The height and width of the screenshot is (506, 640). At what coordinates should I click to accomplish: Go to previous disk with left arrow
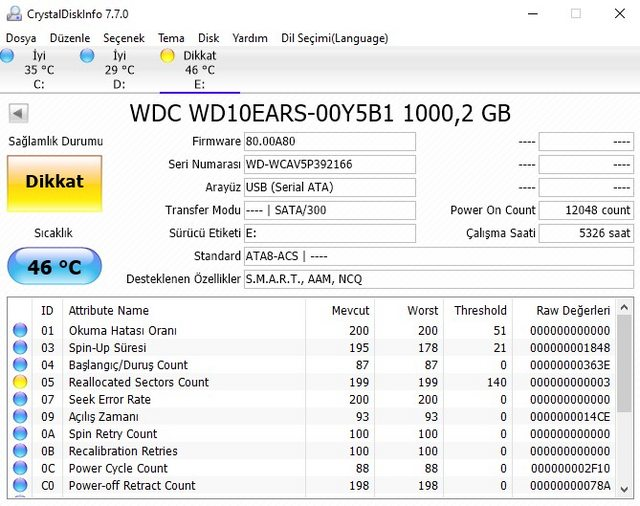[x=18, y=113]
